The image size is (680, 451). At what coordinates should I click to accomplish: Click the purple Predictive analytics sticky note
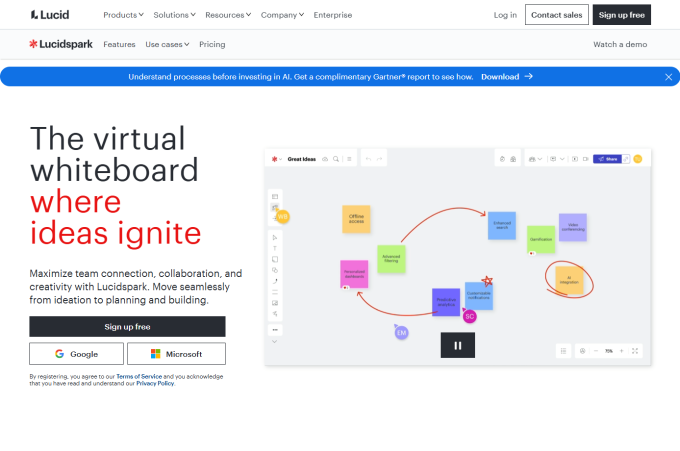click(x=446, y=302)
